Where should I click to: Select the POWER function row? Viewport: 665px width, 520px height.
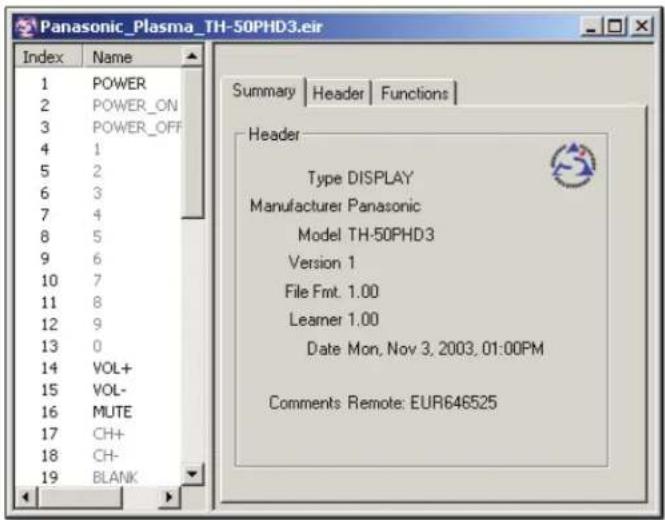pyautogui.click(x=98, y=84)
